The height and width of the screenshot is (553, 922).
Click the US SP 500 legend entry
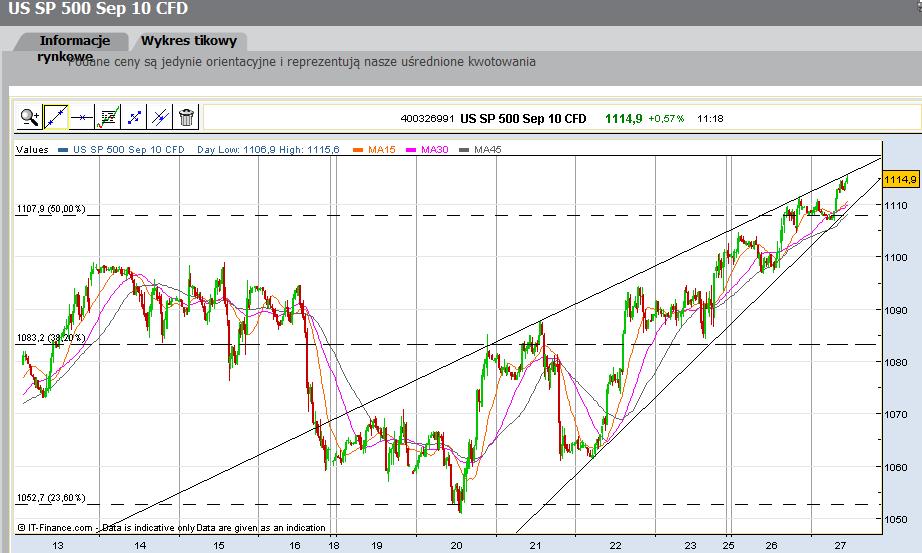click(x=122, y=149)
